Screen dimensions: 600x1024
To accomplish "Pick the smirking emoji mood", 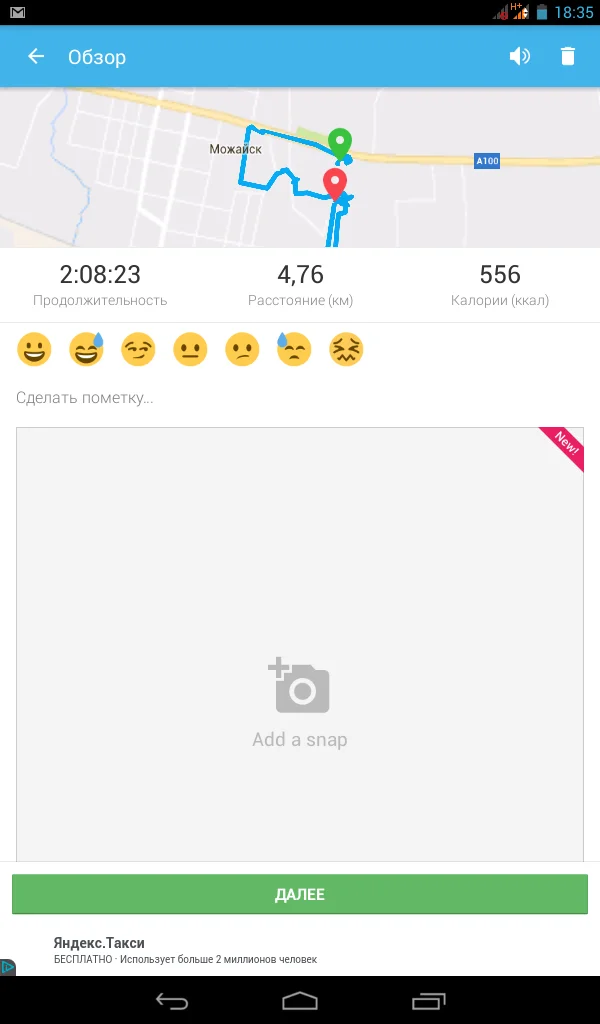I will tap(138, 349).
